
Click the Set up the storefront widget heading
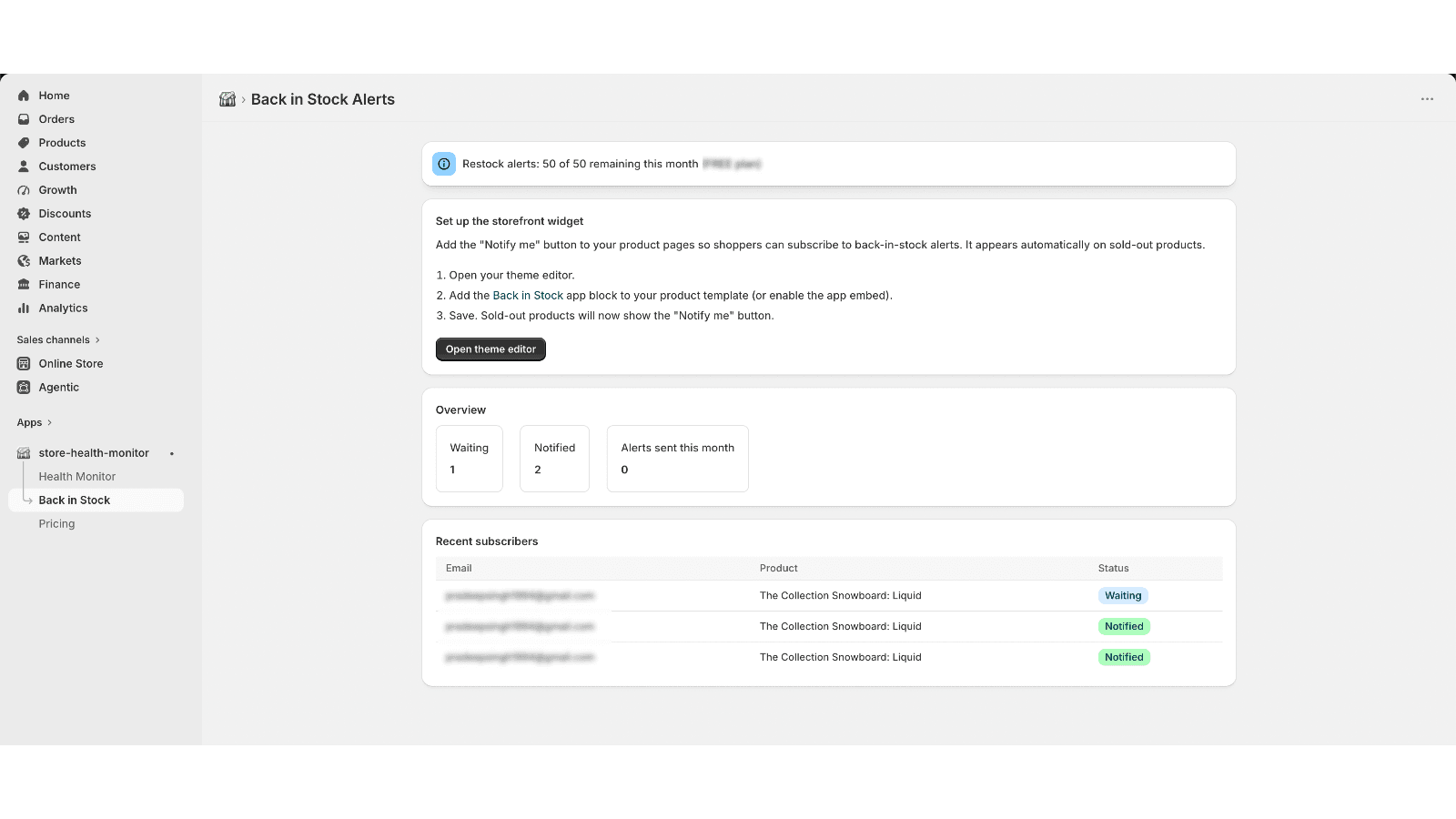pyautogui.click(x=510, y=221)
